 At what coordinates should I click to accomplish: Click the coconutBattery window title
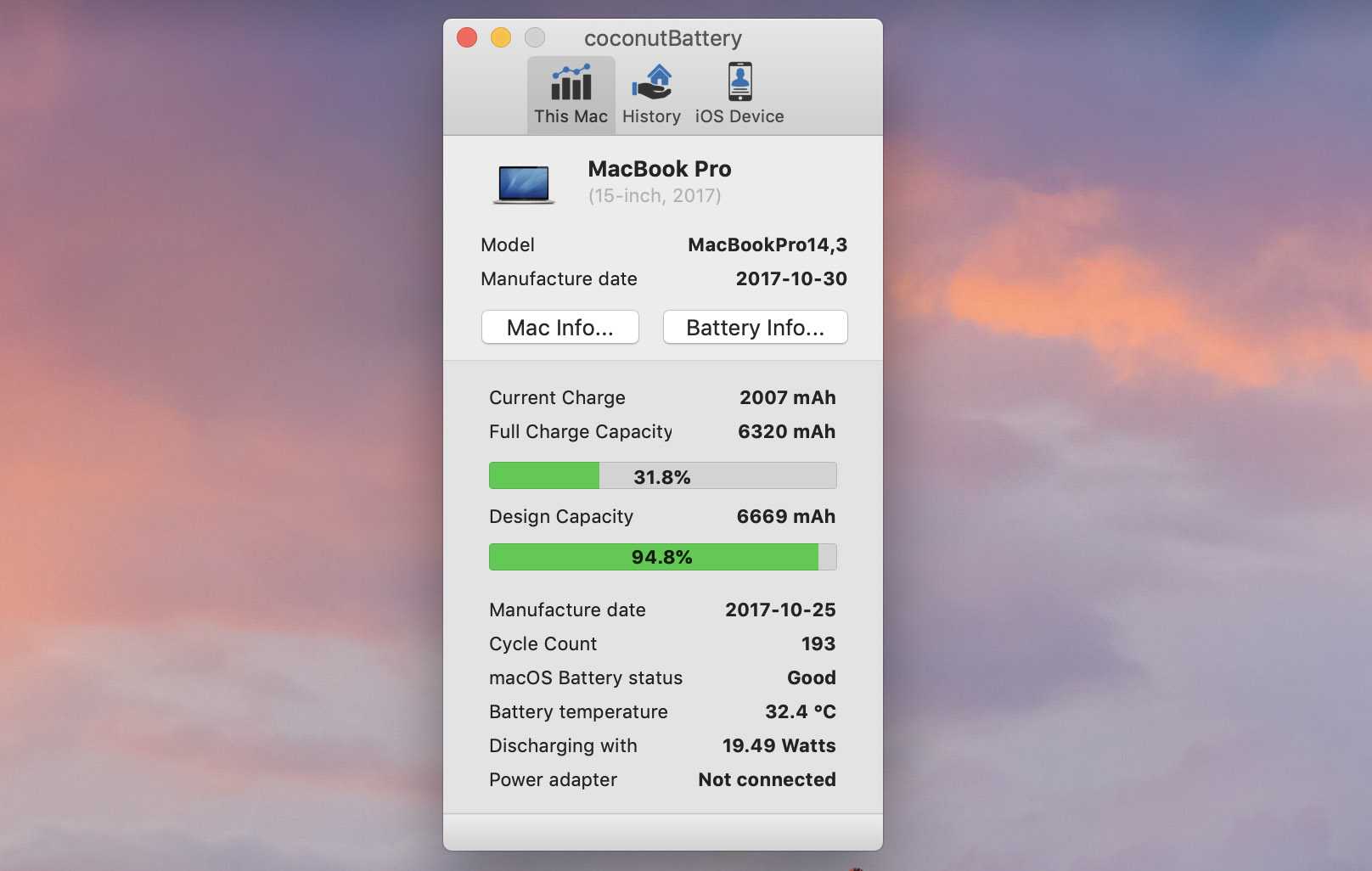click(662, 38)
